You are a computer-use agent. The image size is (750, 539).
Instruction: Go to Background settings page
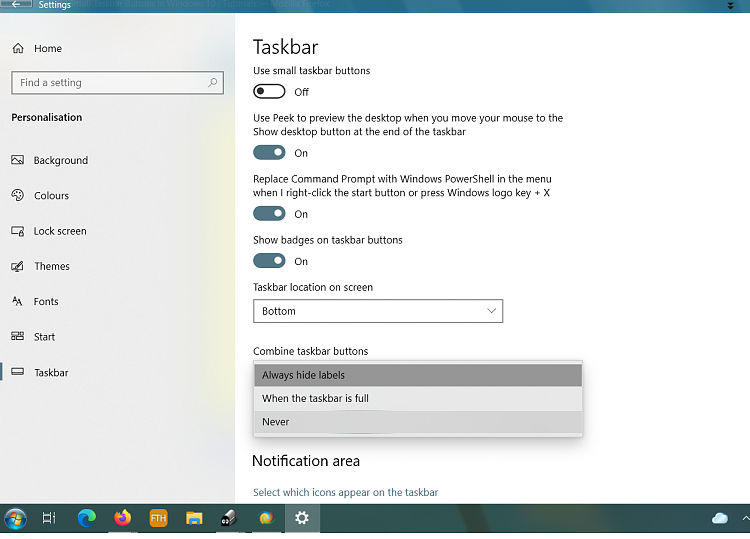pos(61,160)
